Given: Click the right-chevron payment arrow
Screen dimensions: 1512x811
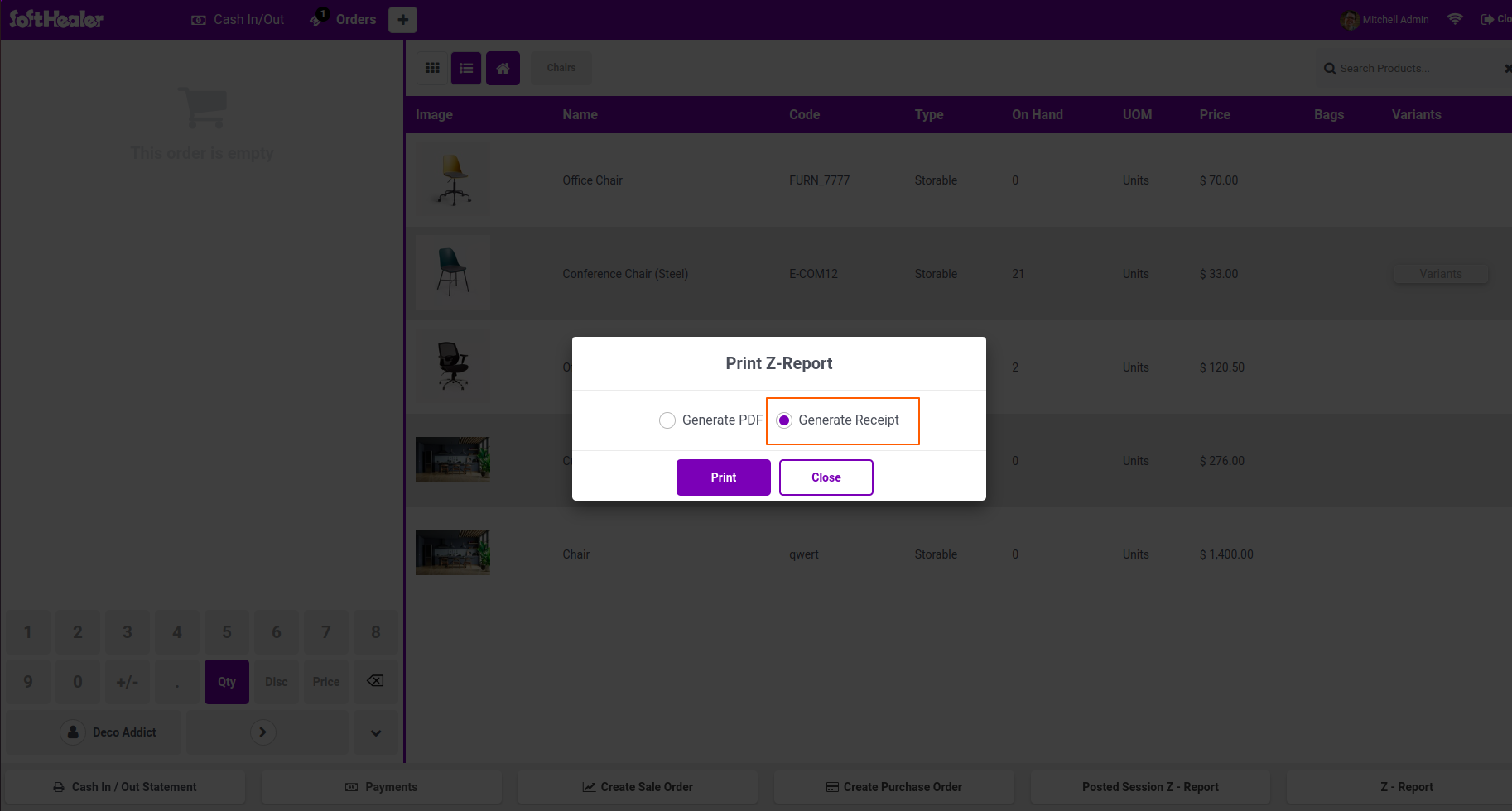Looking at the screenshot, I should coord(262,732).
